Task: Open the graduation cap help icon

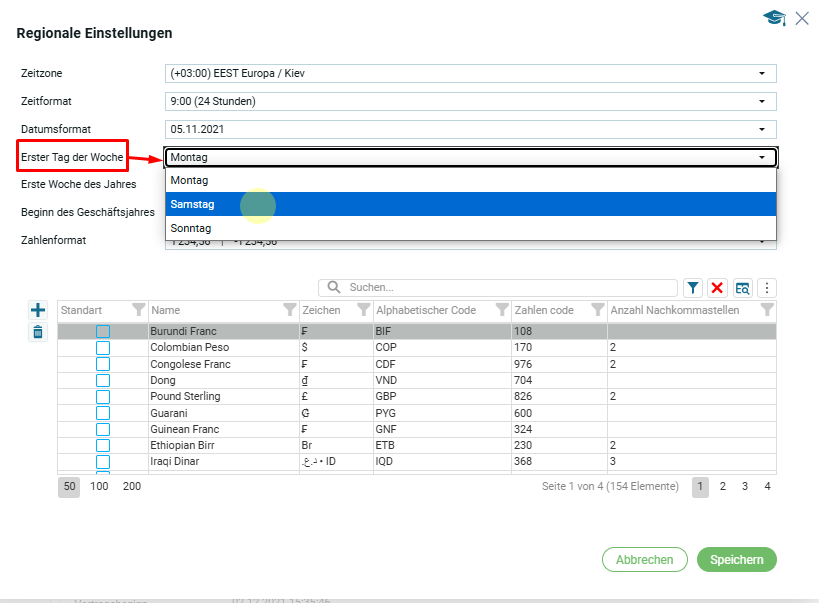Action: pos(774,18)
